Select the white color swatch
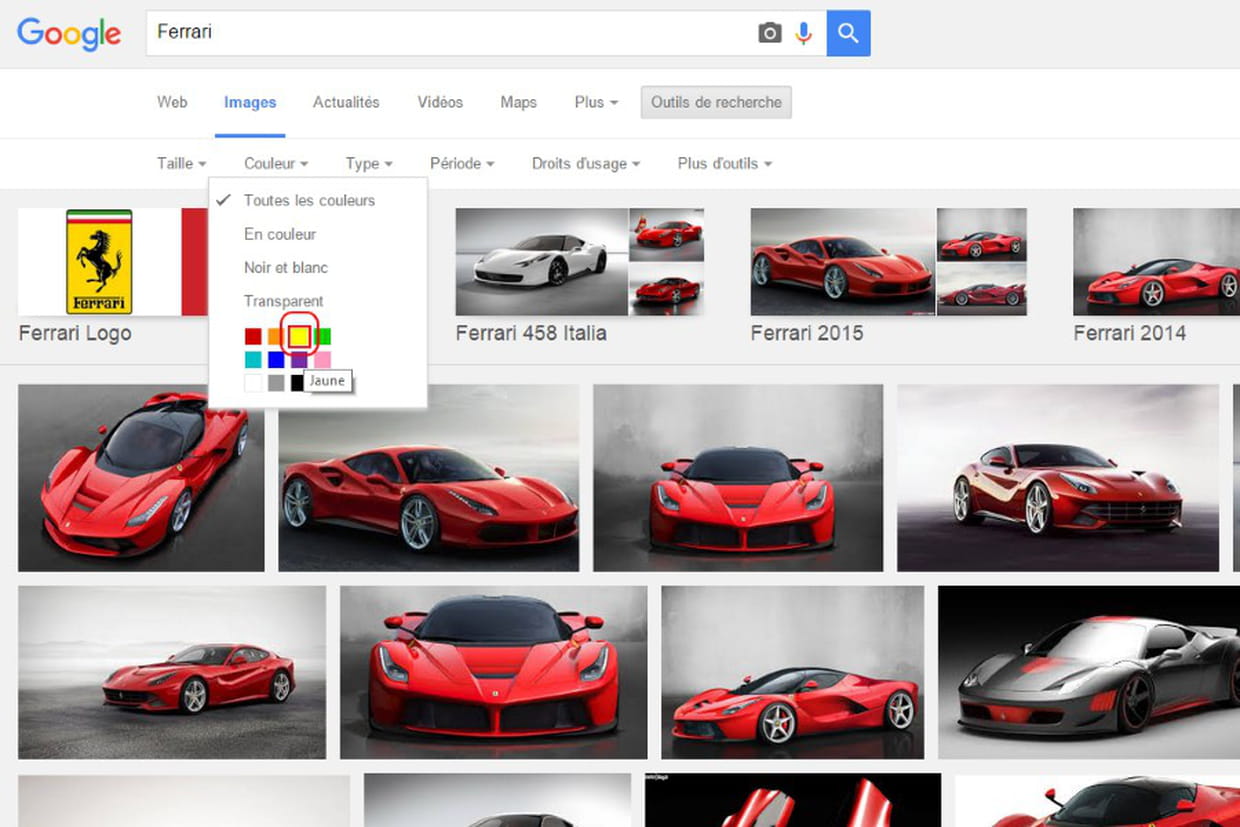Image resolution: width=1240 pixels, height=827 pixels. 253,383
